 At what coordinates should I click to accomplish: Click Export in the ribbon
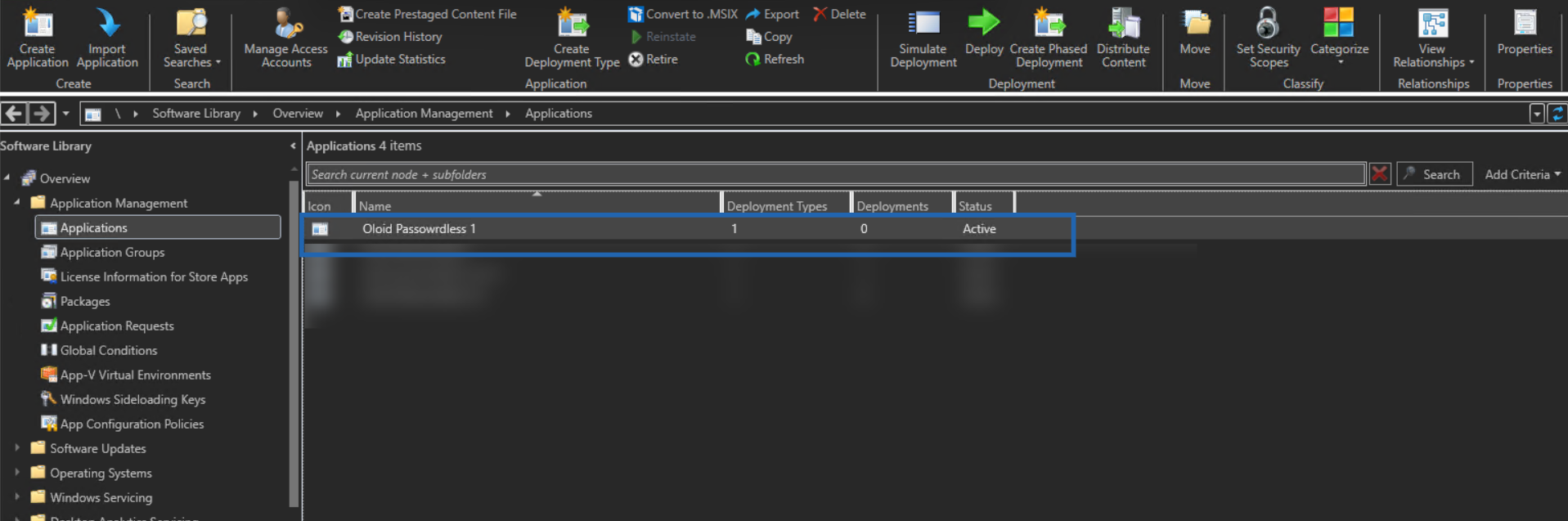pyautogui.click(x=772, y=14)
